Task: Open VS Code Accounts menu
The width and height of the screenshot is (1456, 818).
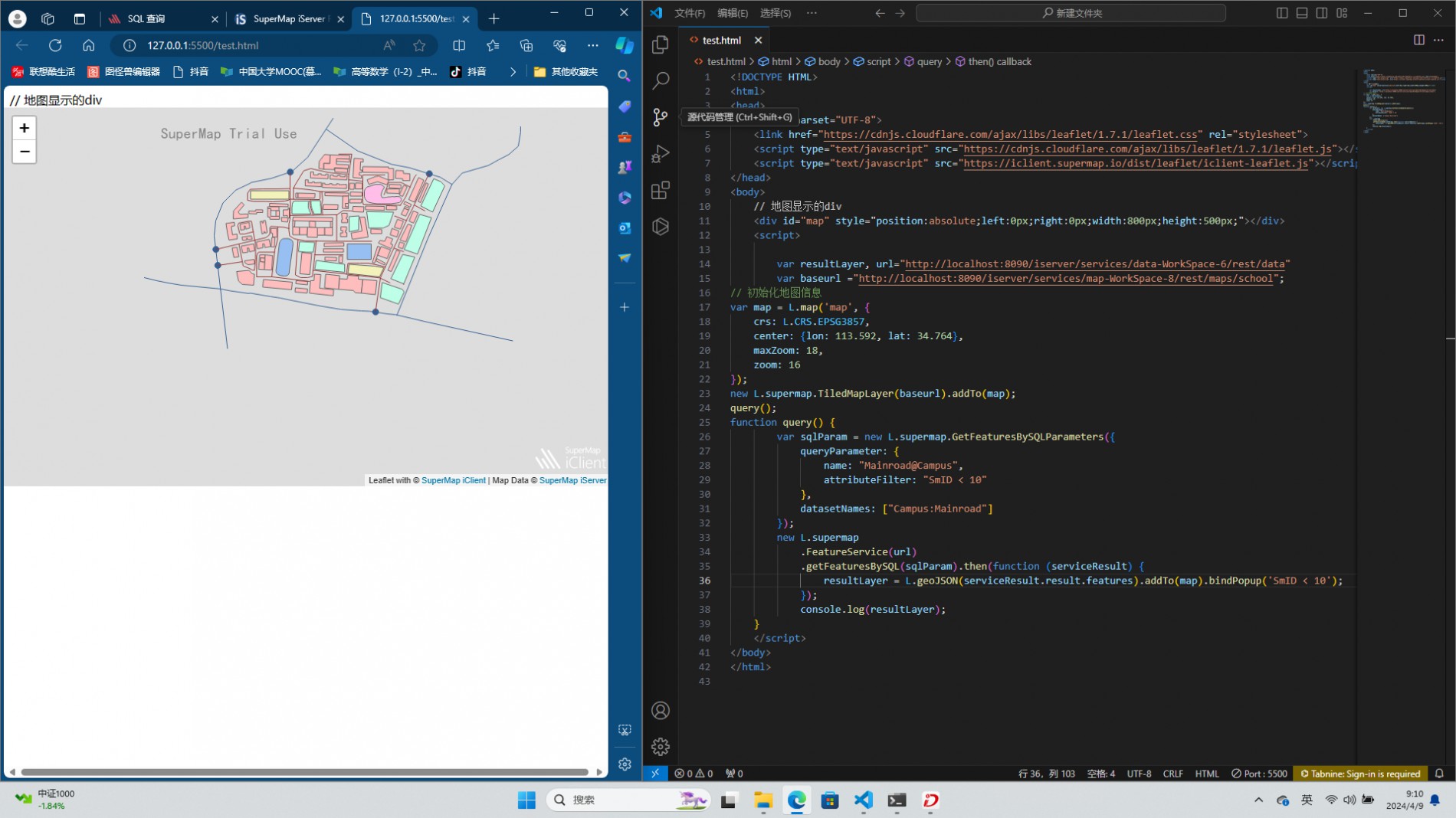Action: [x=660, y=710]
